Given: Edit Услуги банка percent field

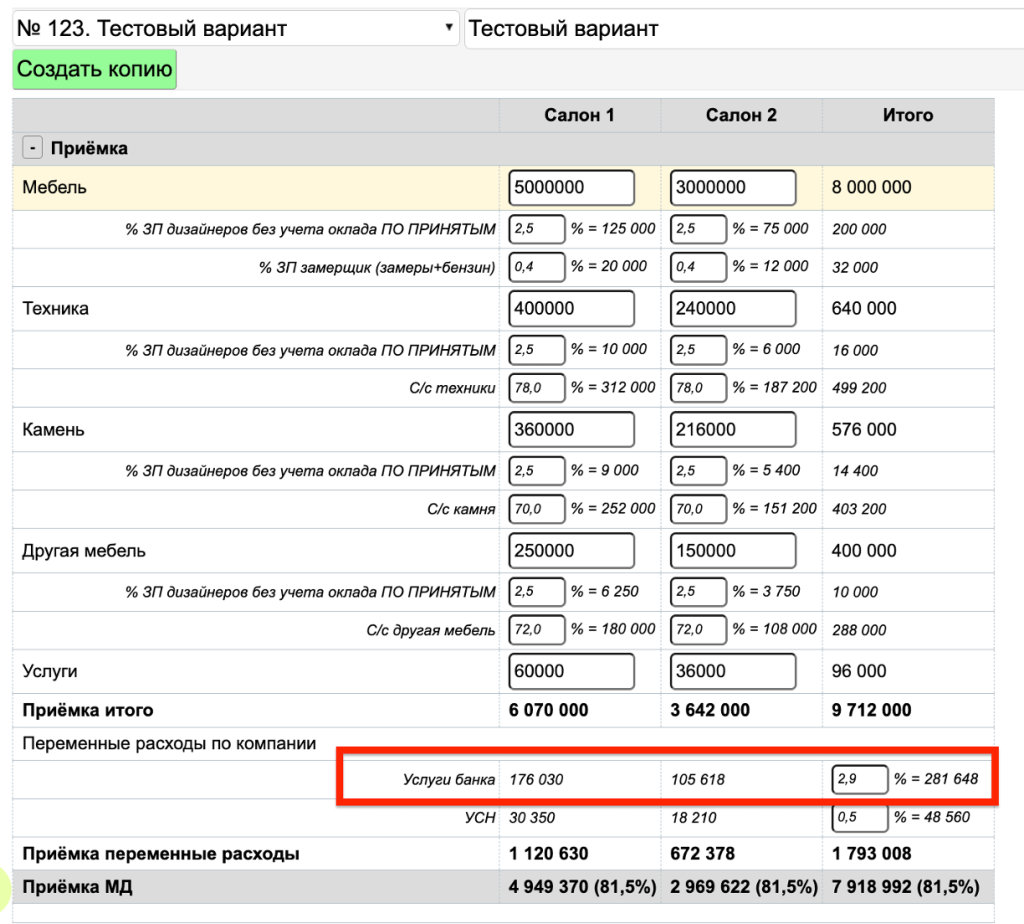Looking at the screenshot, I should pyautogui.click(x=859, y=779).
